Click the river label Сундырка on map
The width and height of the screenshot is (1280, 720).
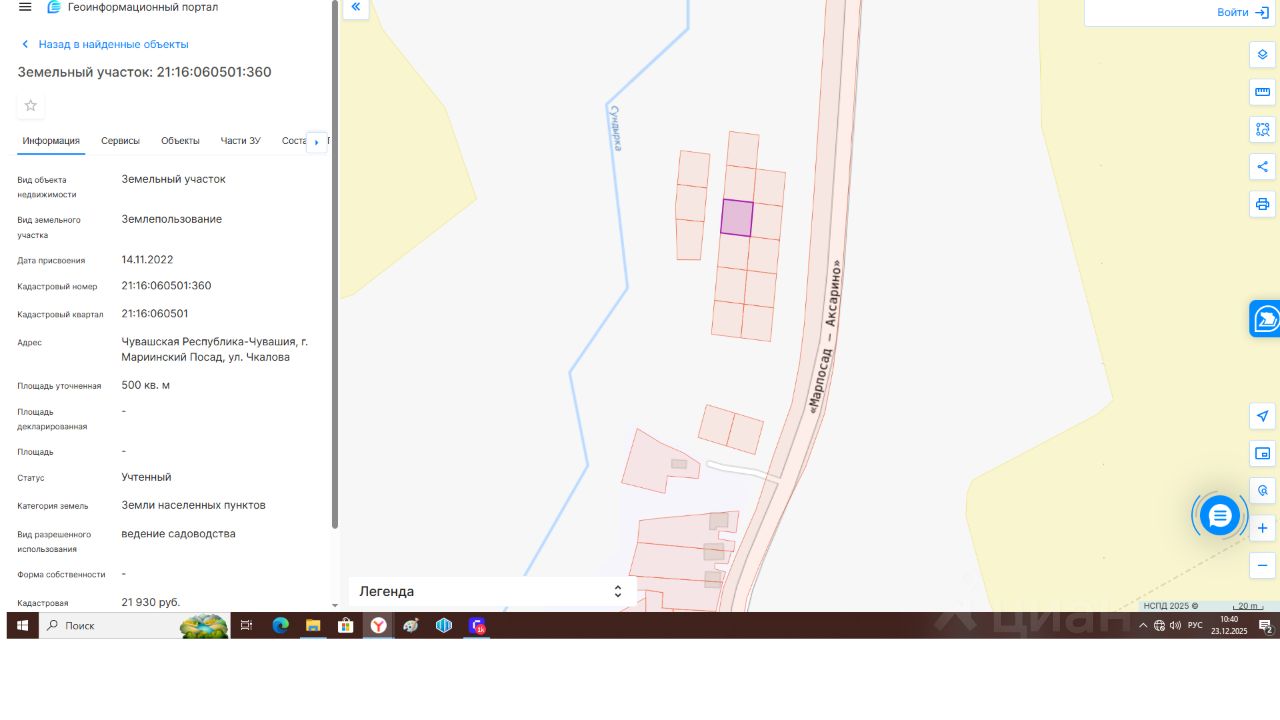(x=617, y=128)
